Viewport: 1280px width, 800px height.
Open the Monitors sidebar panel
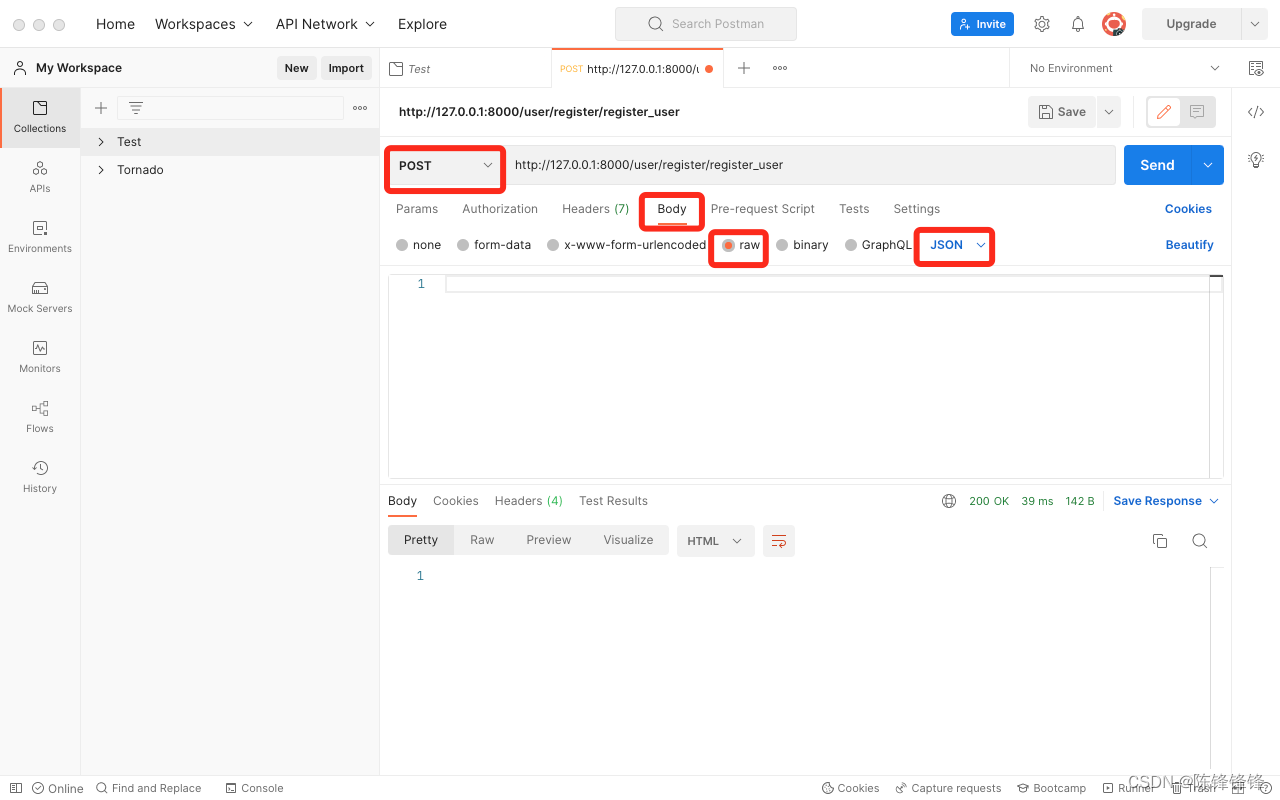click(x=40, y=358)
